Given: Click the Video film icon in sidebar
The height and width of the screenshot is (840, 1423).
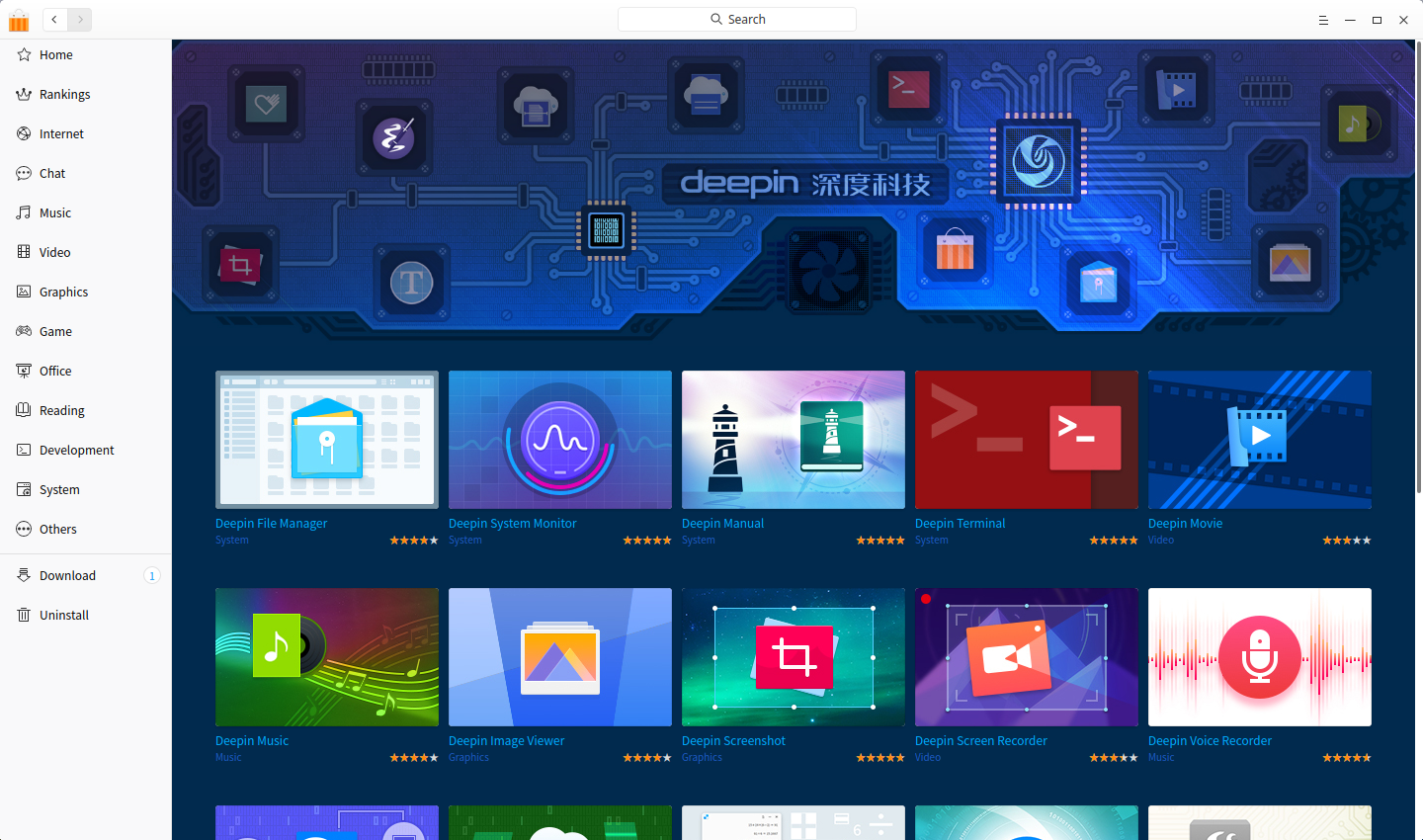Looking at the screenshot, I should (x=24, y=252).
